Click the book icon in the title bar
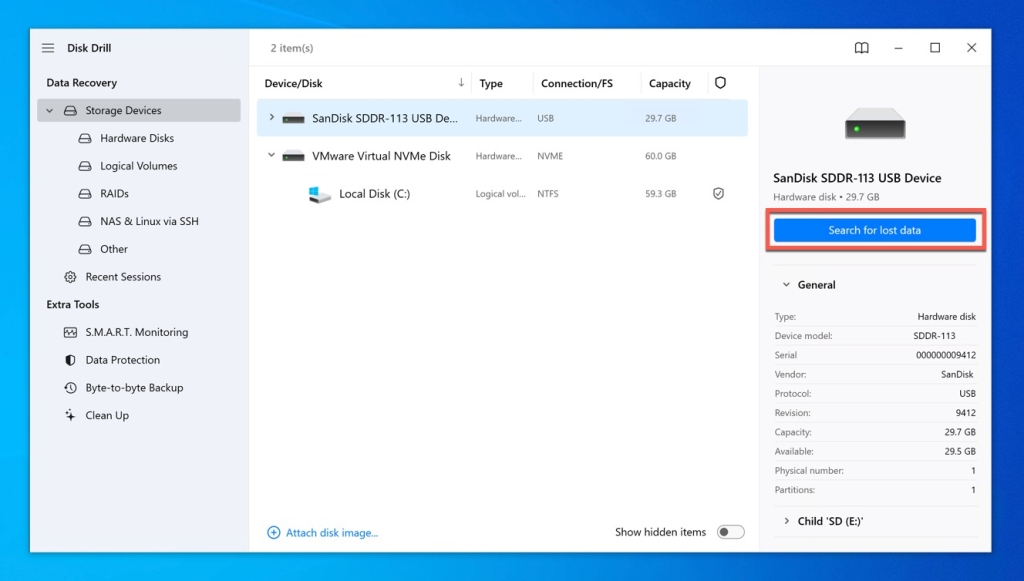 coord(861,47)
